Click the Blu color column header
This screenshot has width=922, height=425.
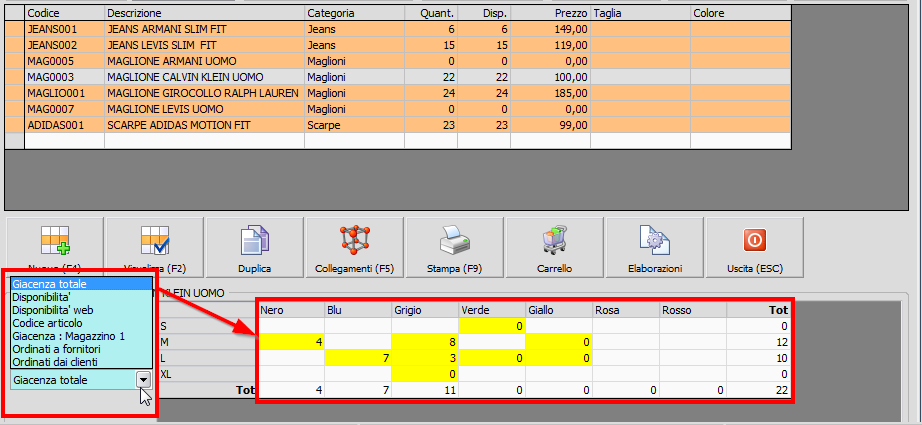tap(358, 309)
